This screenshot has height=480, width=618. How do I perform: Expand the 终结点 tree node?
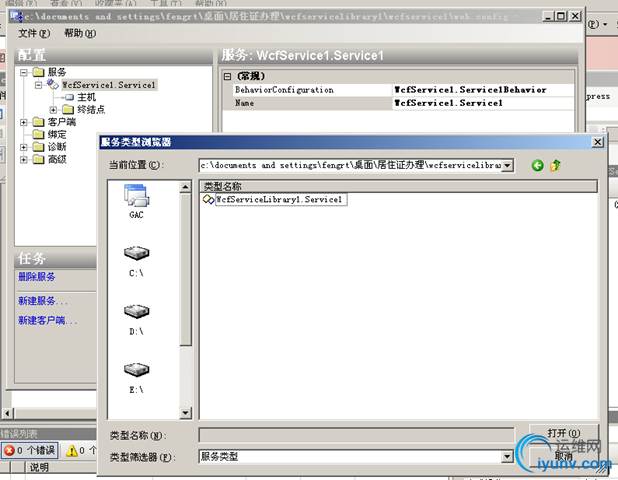coord(54,110)
